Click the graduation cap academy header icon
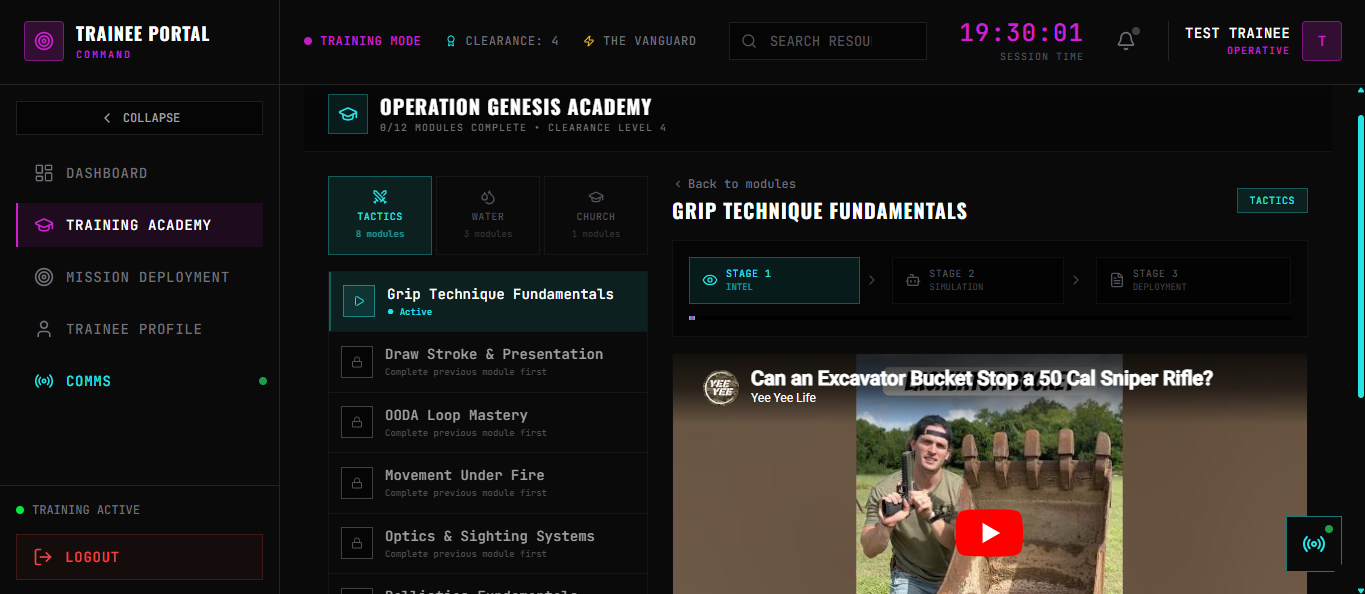The image size is (1365, 594). (x=348, y=114)
